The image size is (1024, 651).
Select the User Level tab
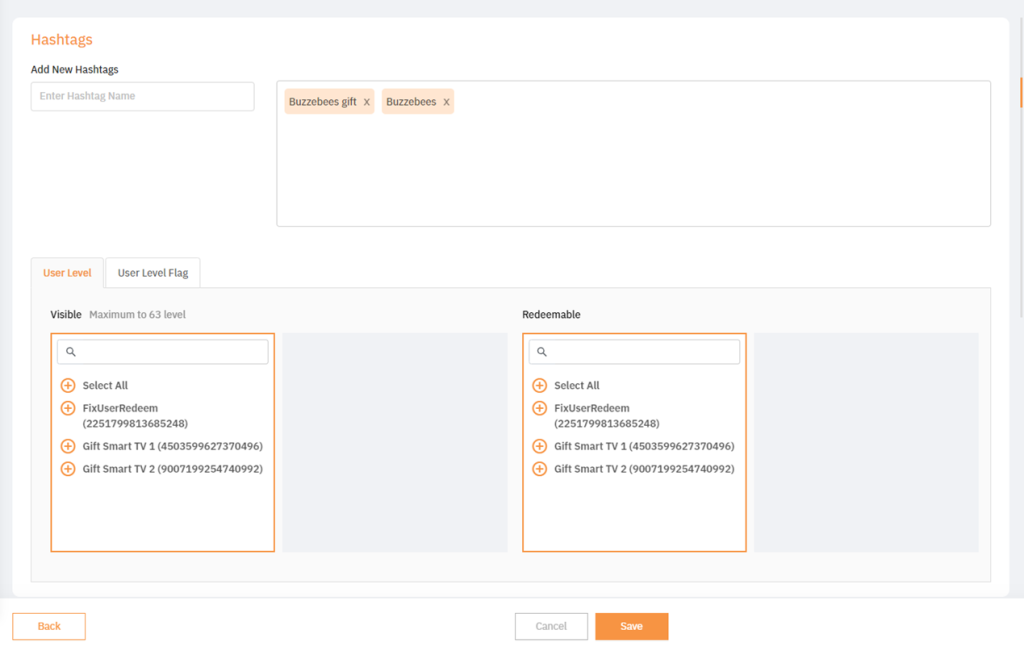67,271
